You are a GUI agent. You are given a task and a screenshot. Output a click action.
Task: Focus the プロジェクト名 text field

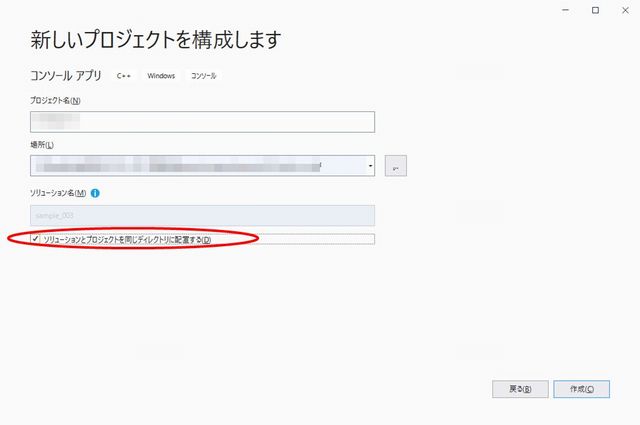click(x=202, y=121)
